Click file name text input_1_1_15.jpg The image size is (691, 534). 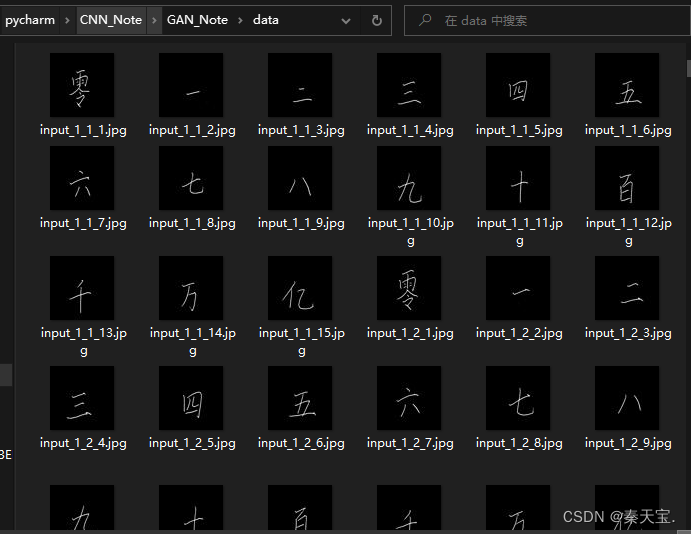point(302,342)
